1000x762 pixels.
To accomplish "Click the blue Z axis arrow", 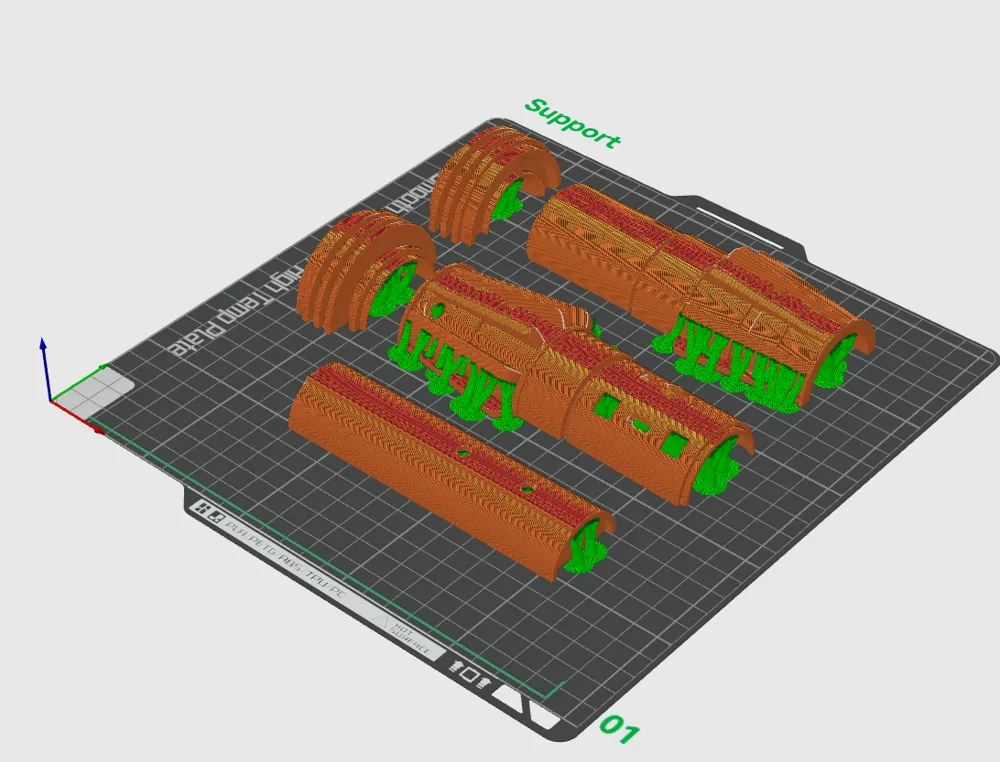I will click(45, 369).
